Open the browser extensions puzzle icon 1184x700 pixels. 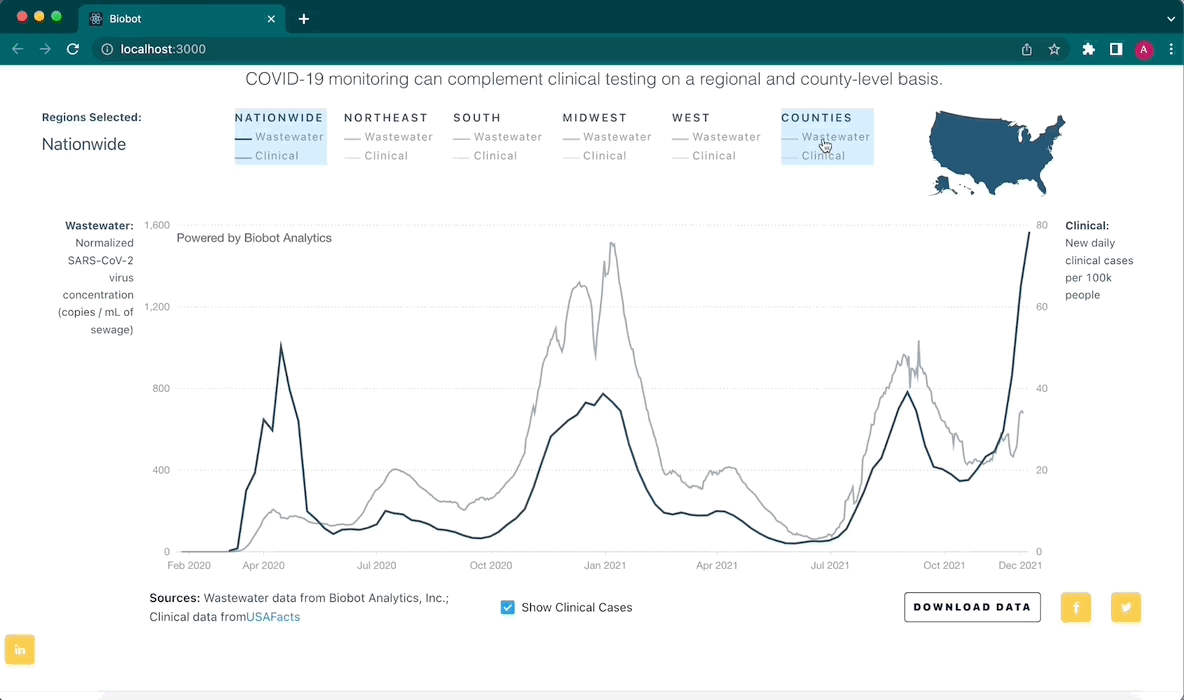coord(1089,49)
